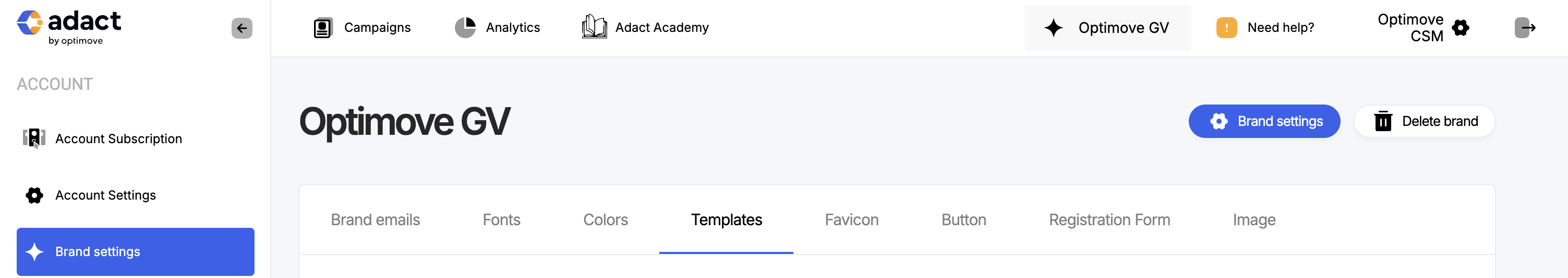Image resolution: width=1568 pixels, height=278 pixels.
Task: Click the Campaigns icon in top navigation
Action: [x=322, y=28]
